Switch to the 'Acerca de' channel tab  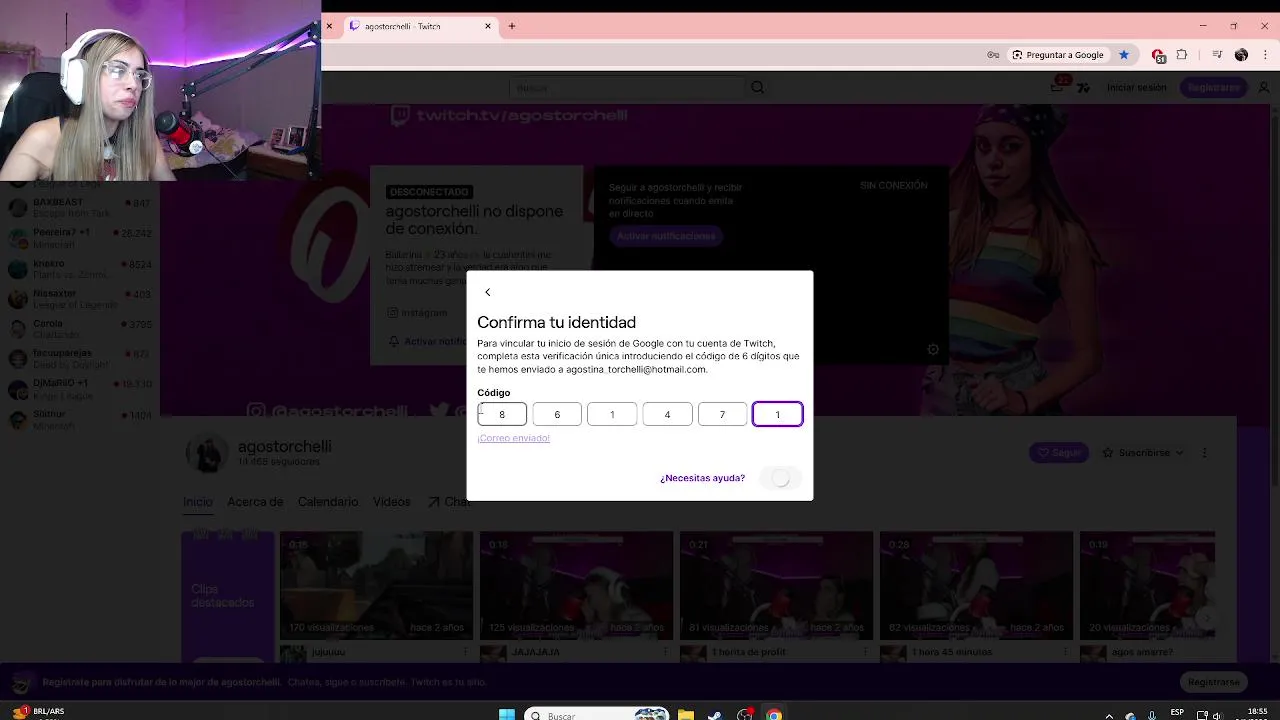255,502
